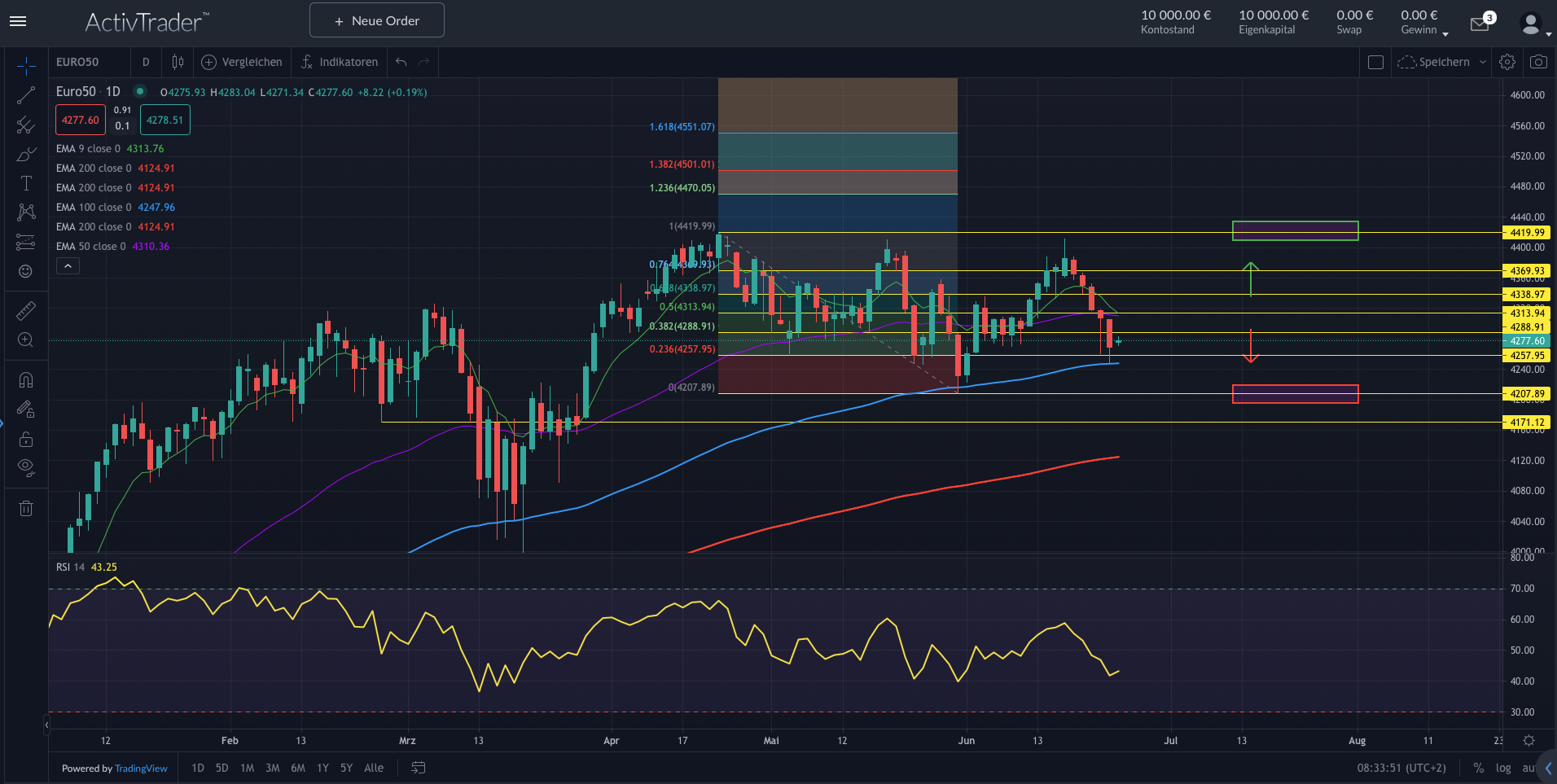This screenshot has width=1557, height=784.
Task: Open chart settings with the gear icon
Action: [x=1507, y=62]
